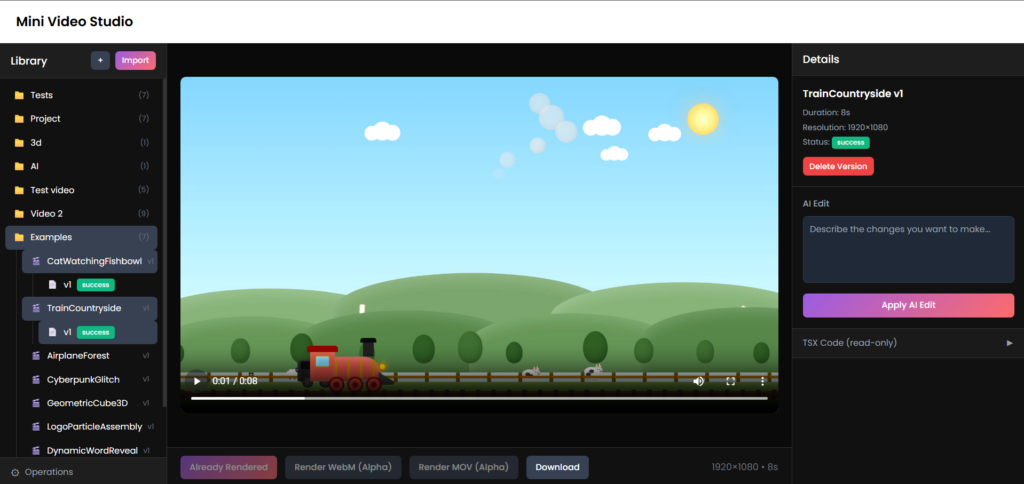Click the success status badge in Details
The height and width of the screenshot is (484, 1024).
tap(850, 142)
